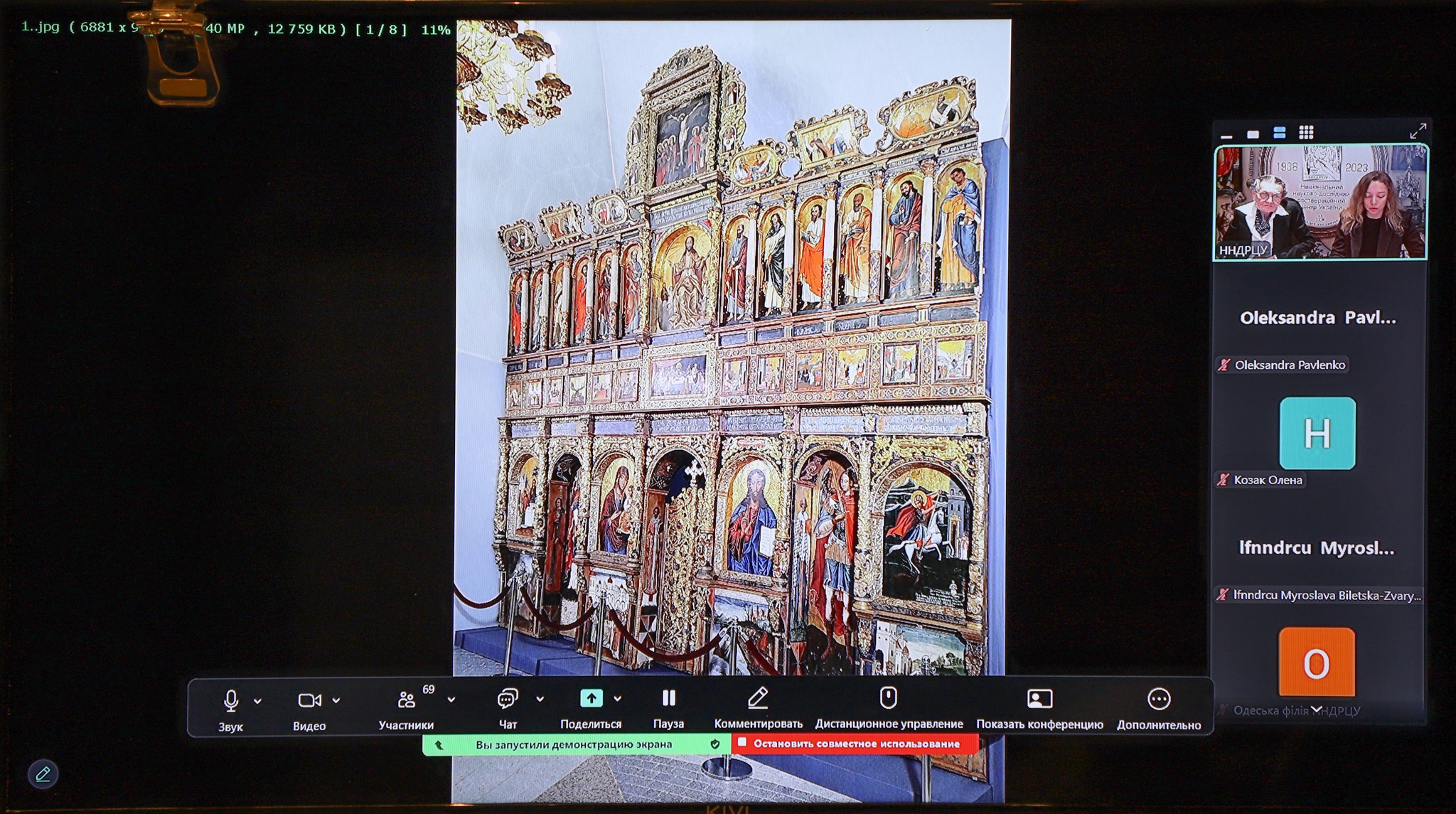This screenshot has width=1456, height=814.
Task: Click Дистанционное управление remote control icon
Action: coord(888,697)
